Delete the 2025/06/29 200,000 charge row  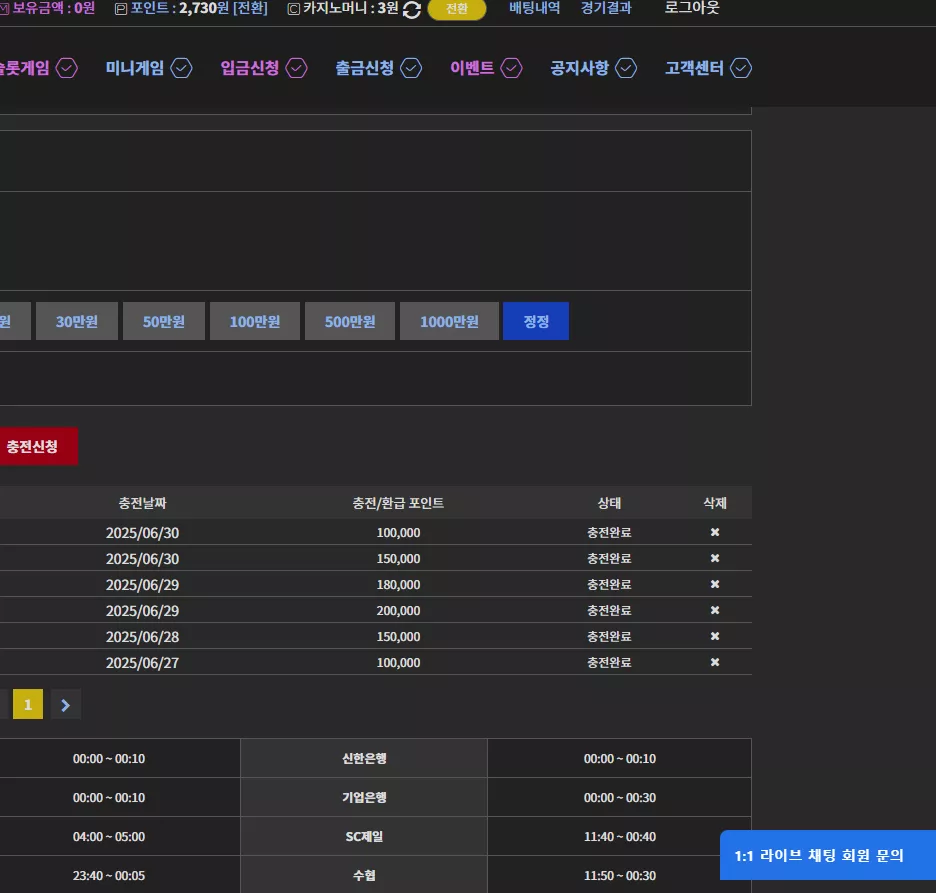pyautogui.click(x=715, y=610)
